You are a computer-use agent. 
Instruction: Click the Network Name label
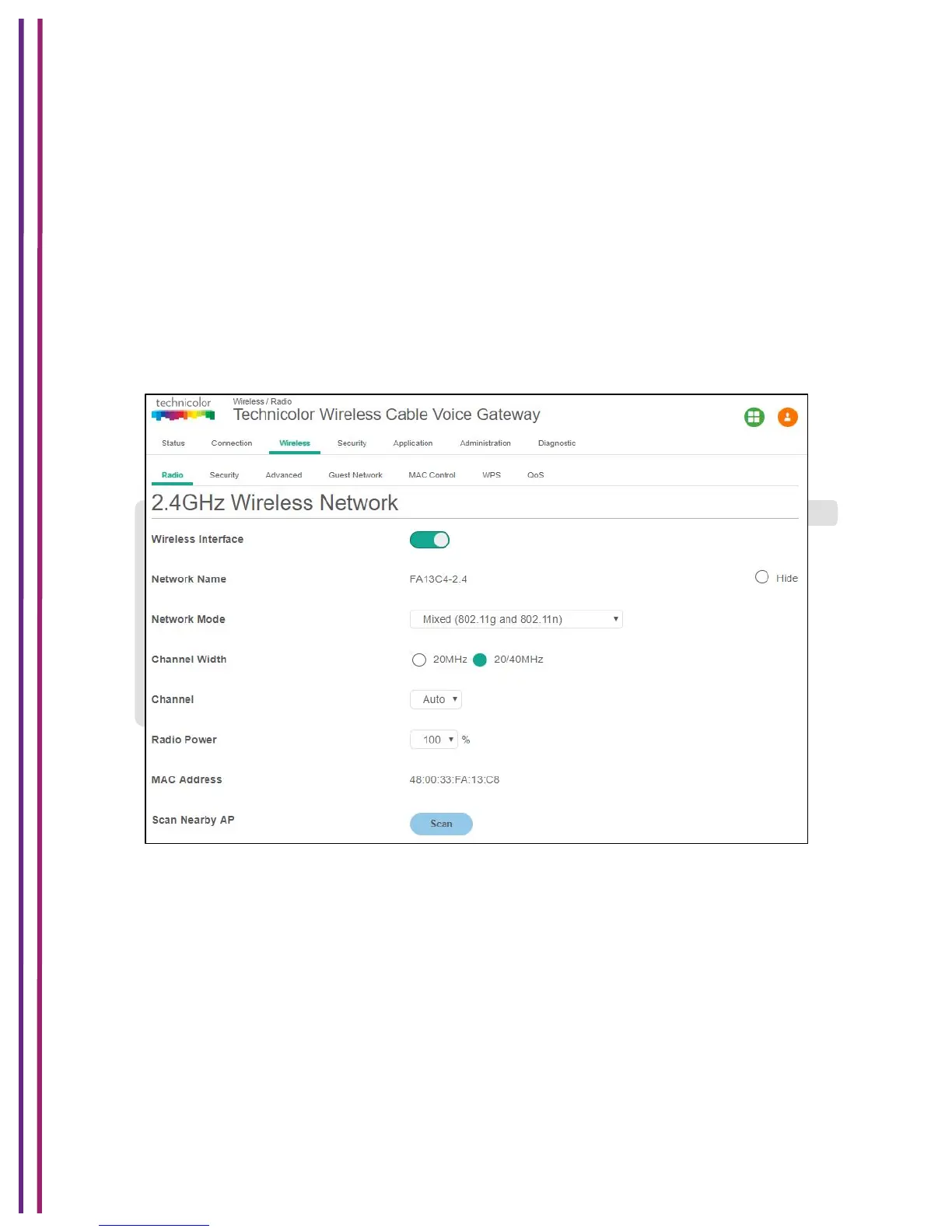click(189, 579)
